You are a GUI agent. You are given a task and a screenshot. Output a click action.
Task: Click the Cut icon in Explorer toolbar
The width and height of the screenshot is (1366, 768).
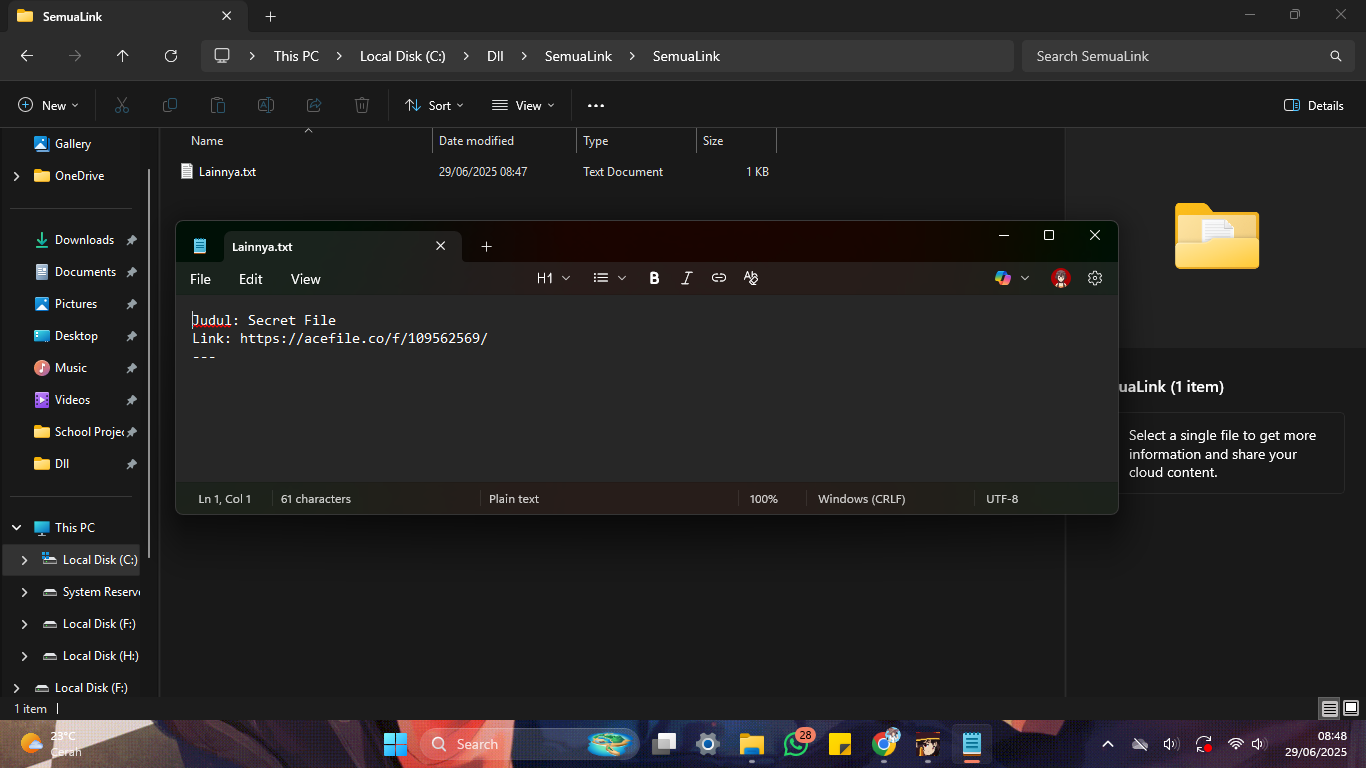click(122, 105)
